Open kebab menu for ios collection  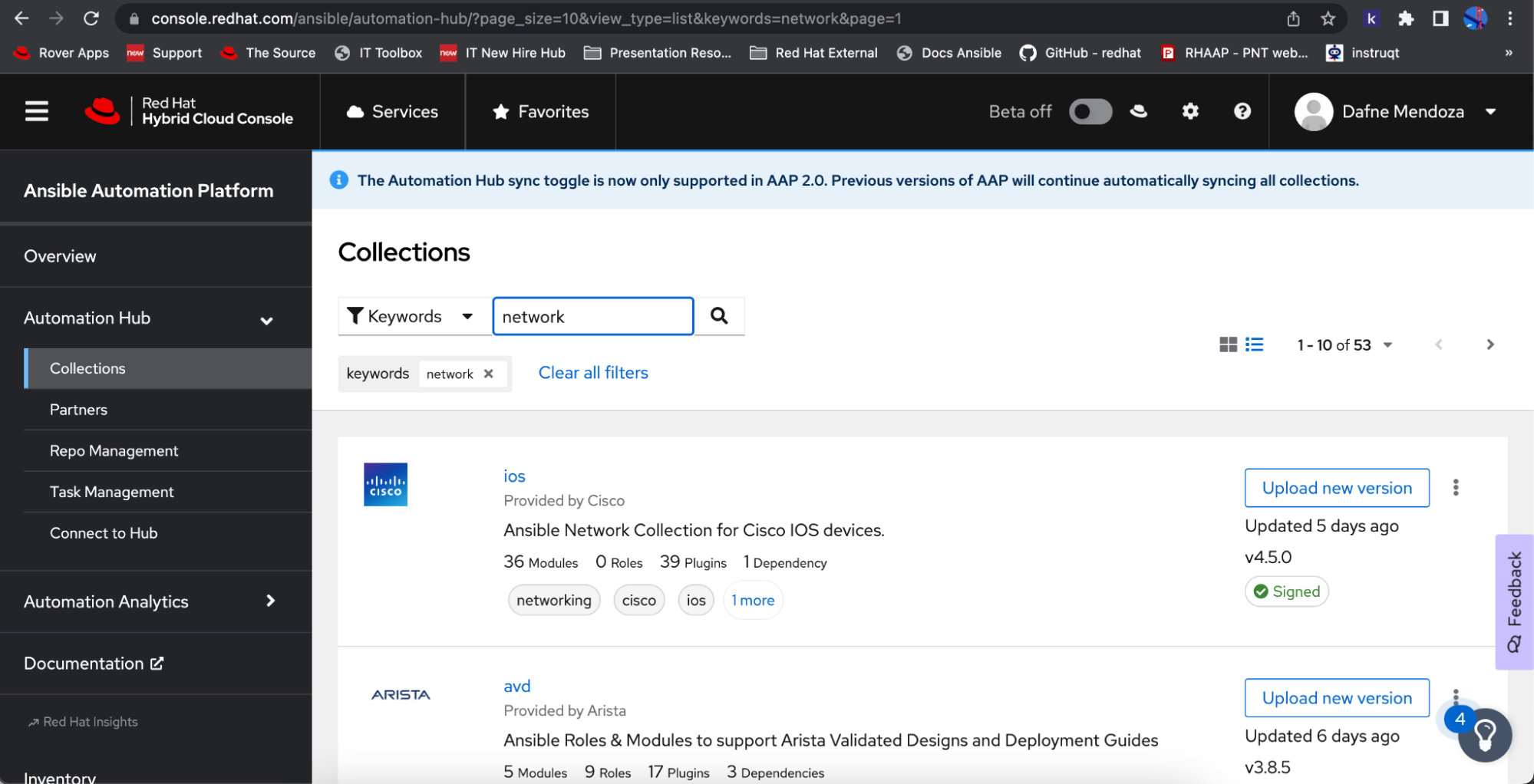tap(1455, 488)
